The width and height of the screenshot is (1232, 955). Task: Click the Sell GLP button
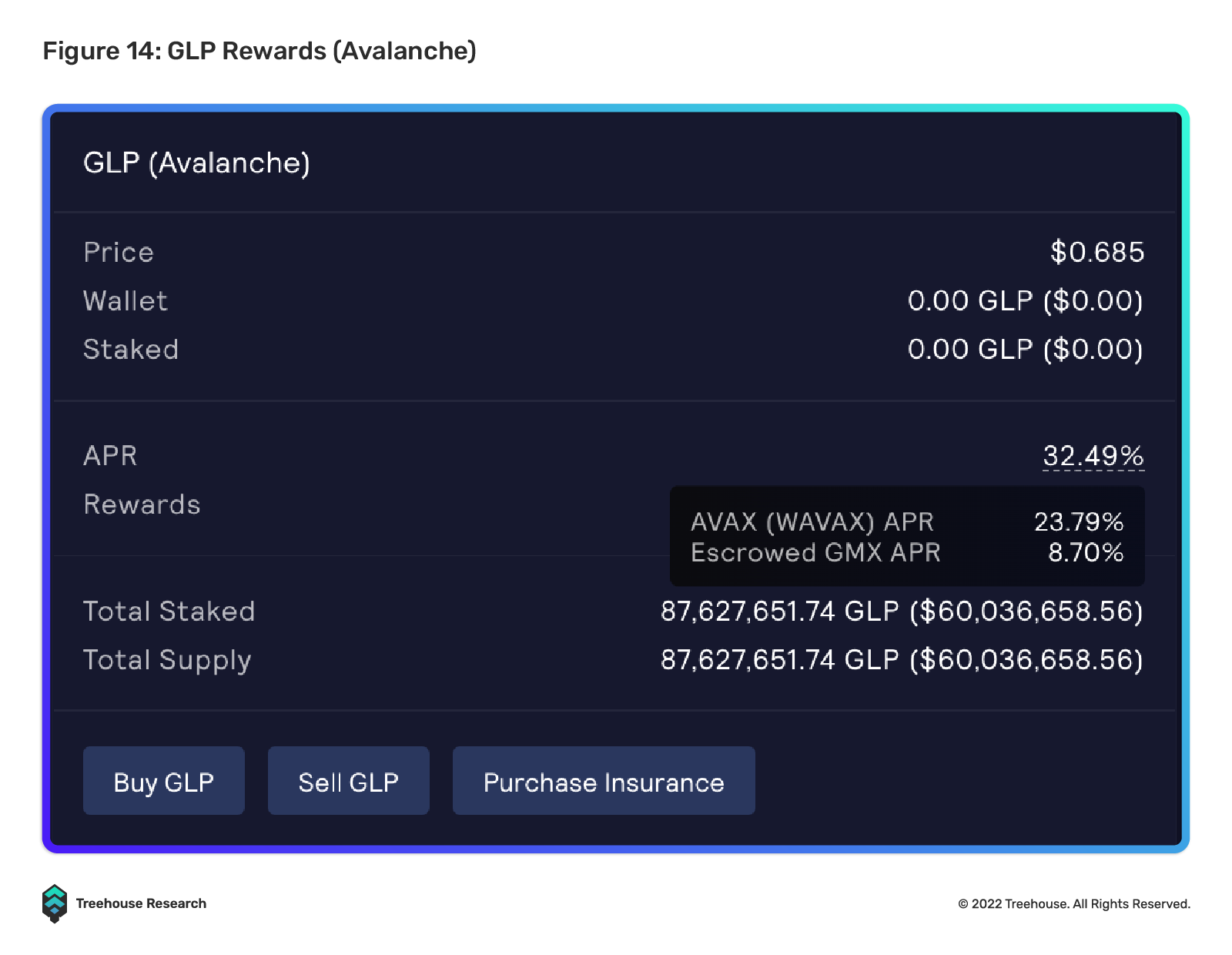coord(349,780)
